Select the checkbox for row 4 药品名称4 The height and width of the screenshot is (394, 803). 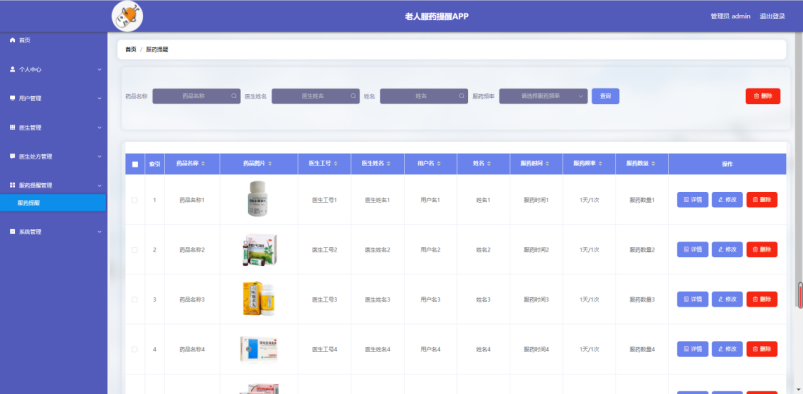135,349
